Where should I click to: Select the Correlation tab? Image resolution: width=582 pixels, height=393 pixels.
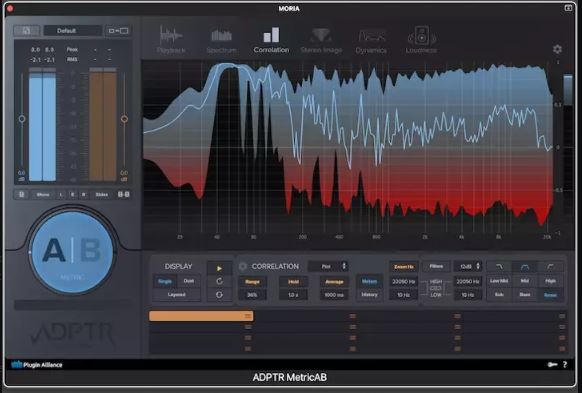click(271, 40)
